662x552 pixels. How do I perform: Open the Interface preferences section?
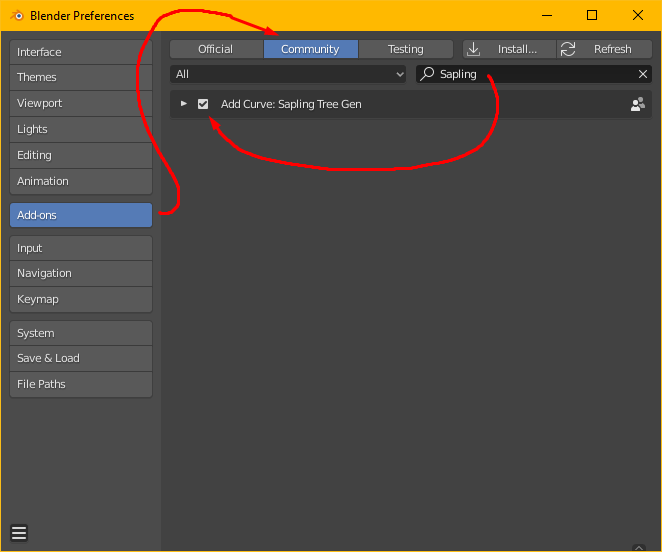pyautogui.click(x=81, y=52)
